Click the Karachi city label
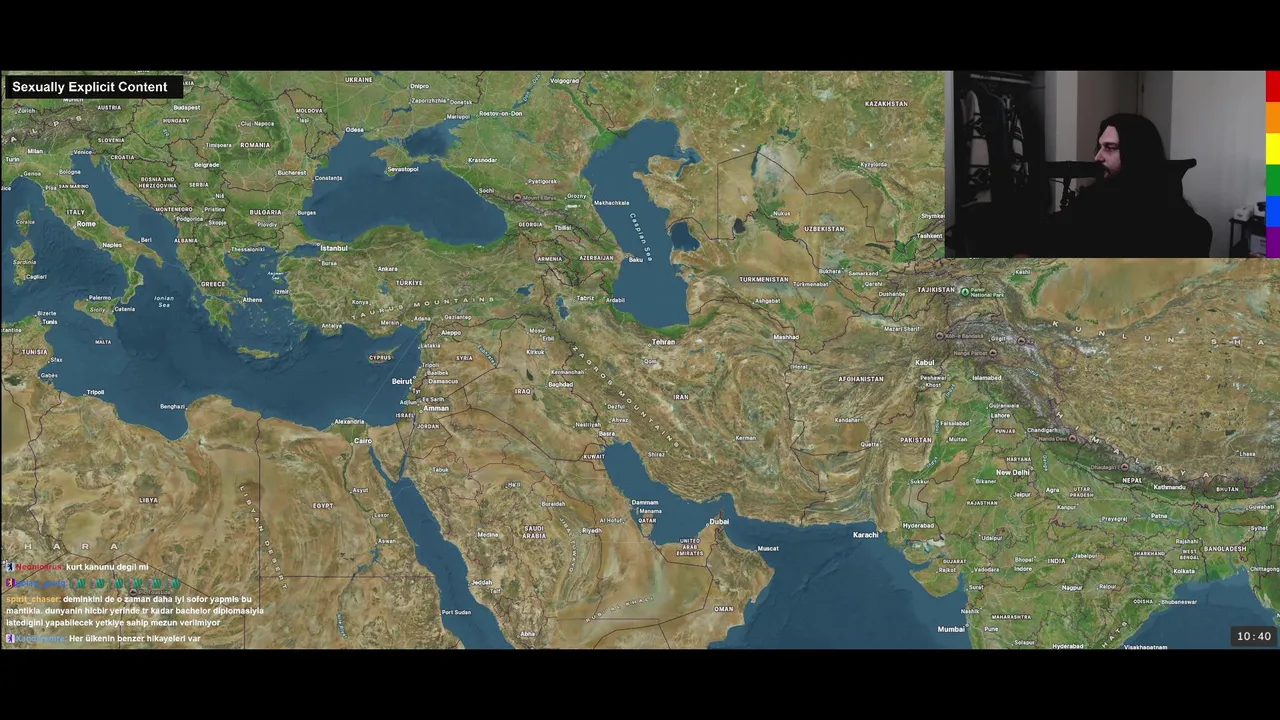The width and height of the screenshot is (1280, 720). click(865, 535)
